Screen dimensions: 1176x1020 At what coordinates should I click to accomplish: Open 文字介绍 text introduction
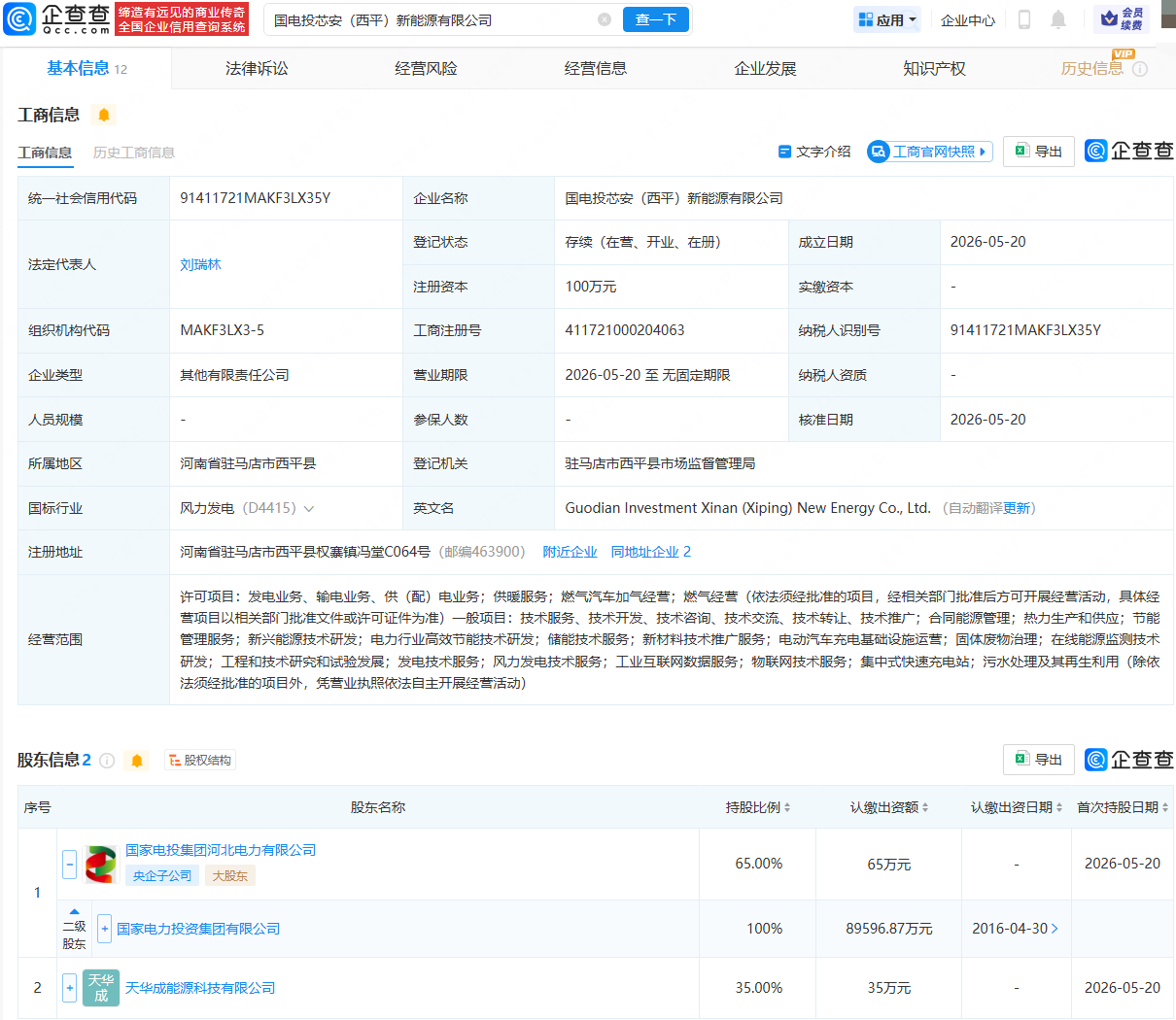(814, 152)
